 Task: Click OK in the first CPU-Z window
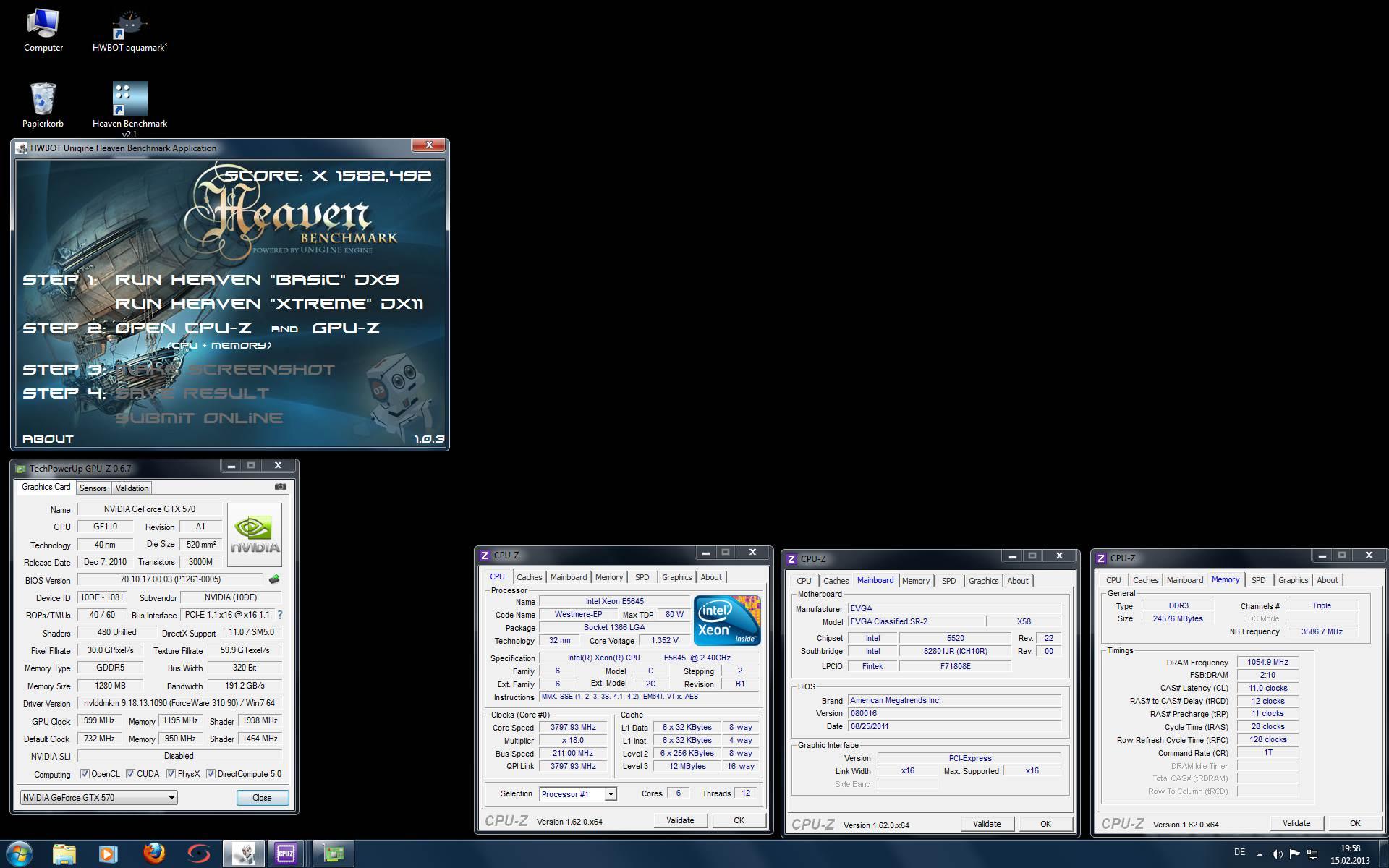(739, 820)
